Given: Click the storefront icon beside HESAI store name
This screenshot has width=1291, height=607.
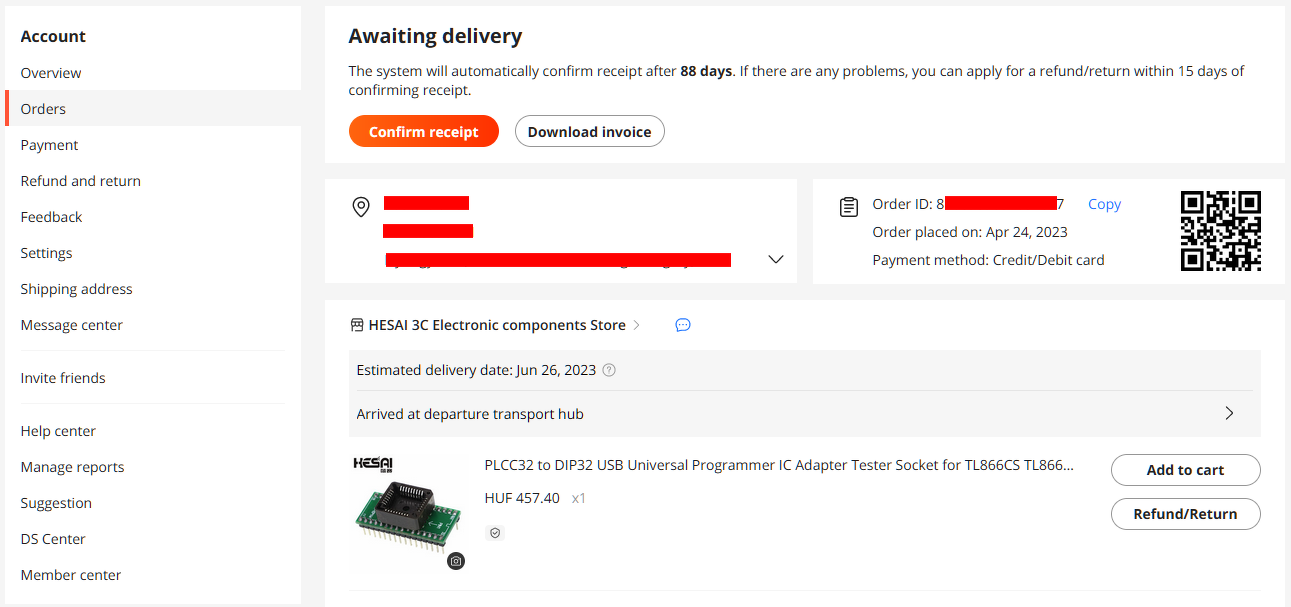Looking at the screenshot, I should 357,325.
